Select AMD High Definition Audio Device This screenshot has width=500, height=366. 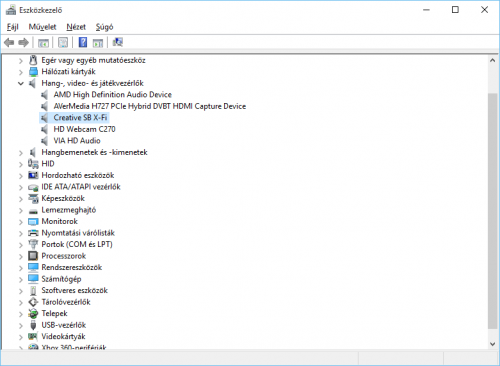pyautogui.click(x=113, y=95)
